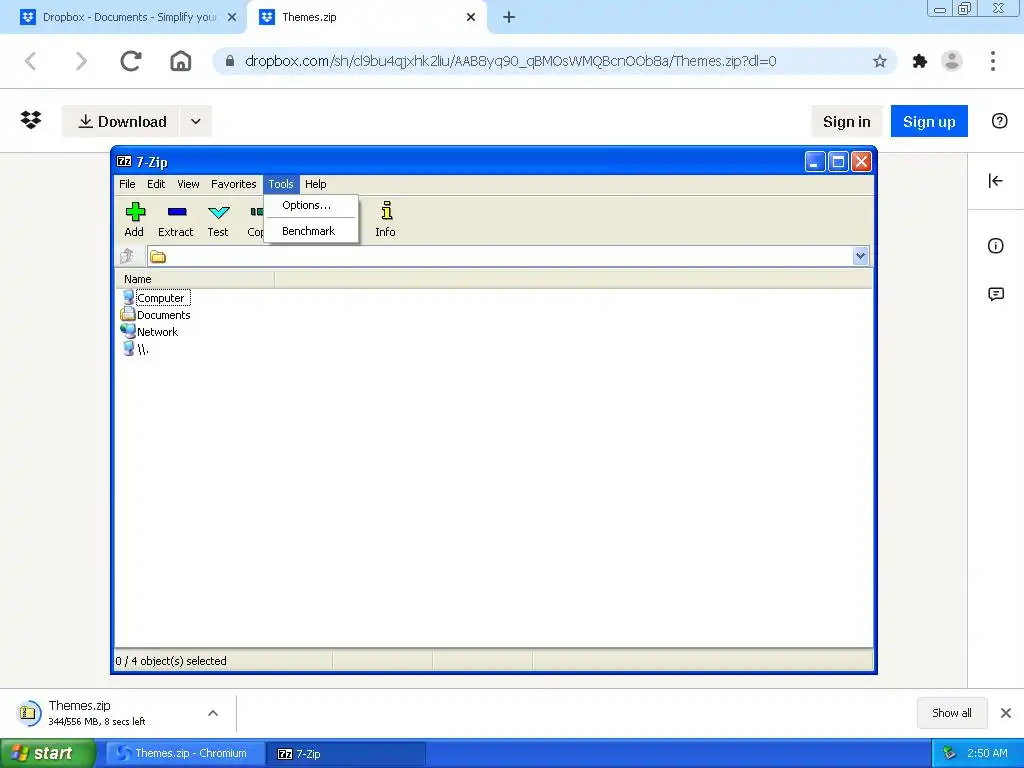Close the Themes.zip browser tab
The height and width of the screenshot is (768, 1024).
(x=471, y=17)
